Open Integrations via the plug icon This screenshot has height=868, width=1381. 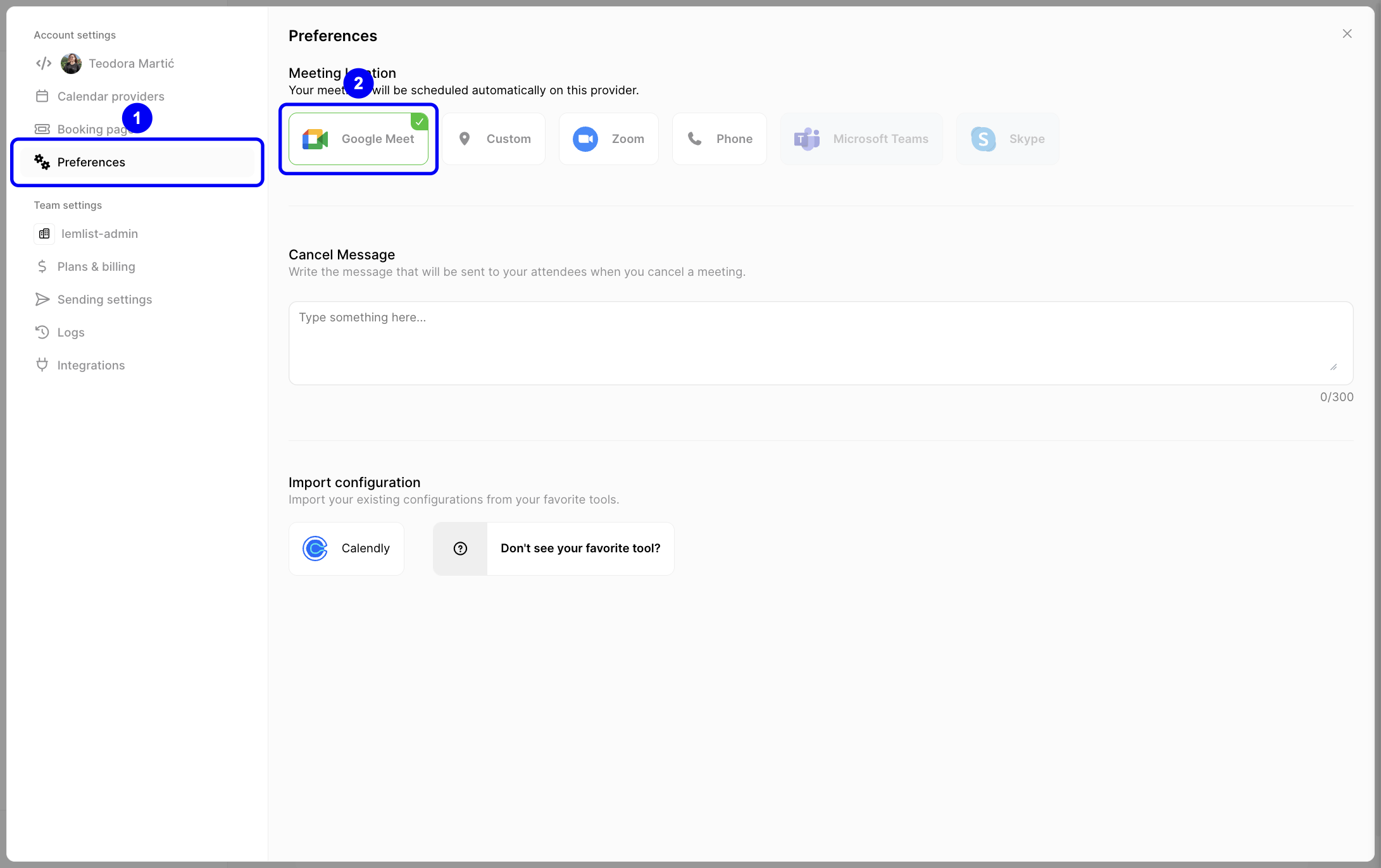pyautogui.click(x=42, y=364)
